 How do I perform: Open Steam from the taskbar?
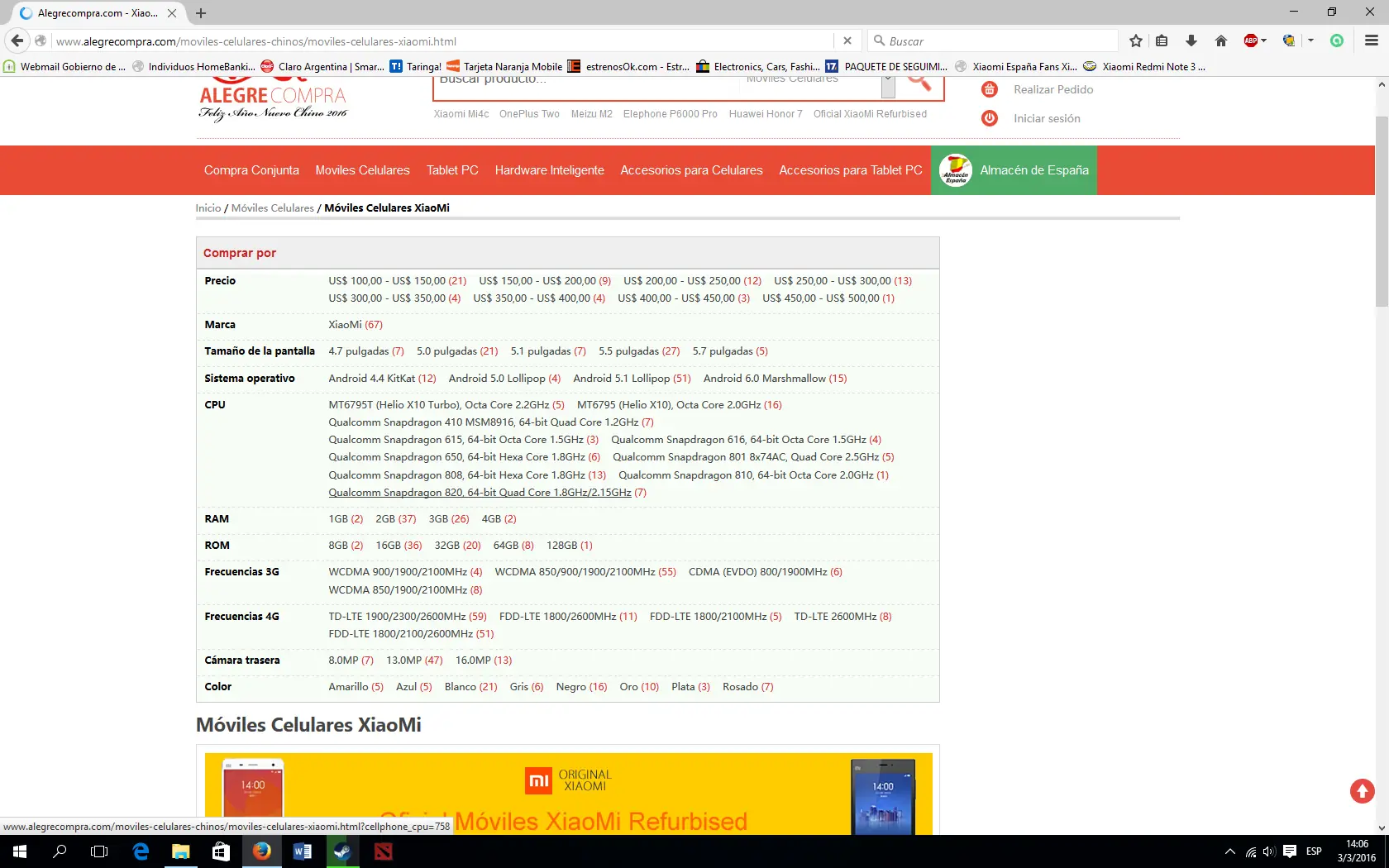[342, 851]
